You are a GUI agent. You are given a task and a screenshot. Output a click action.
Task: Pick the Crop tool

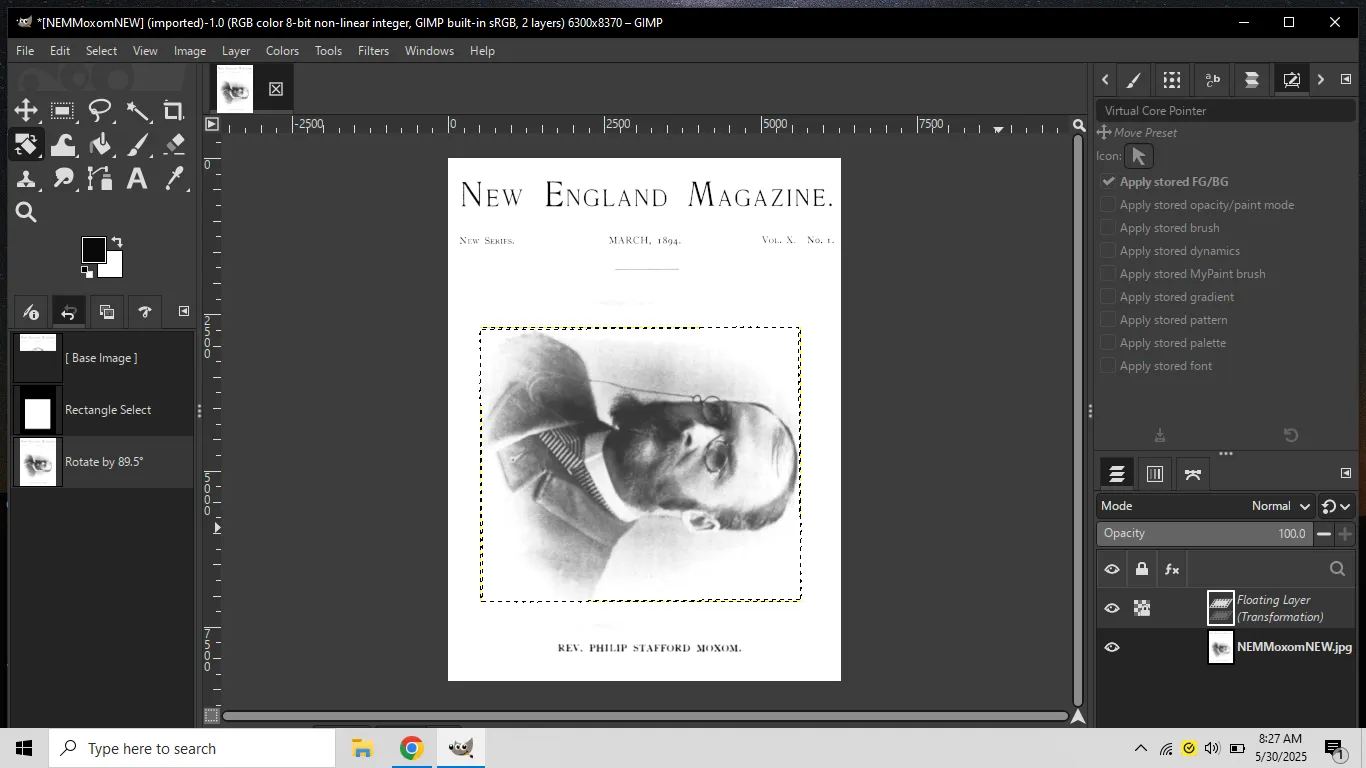(x=174, y=110)
